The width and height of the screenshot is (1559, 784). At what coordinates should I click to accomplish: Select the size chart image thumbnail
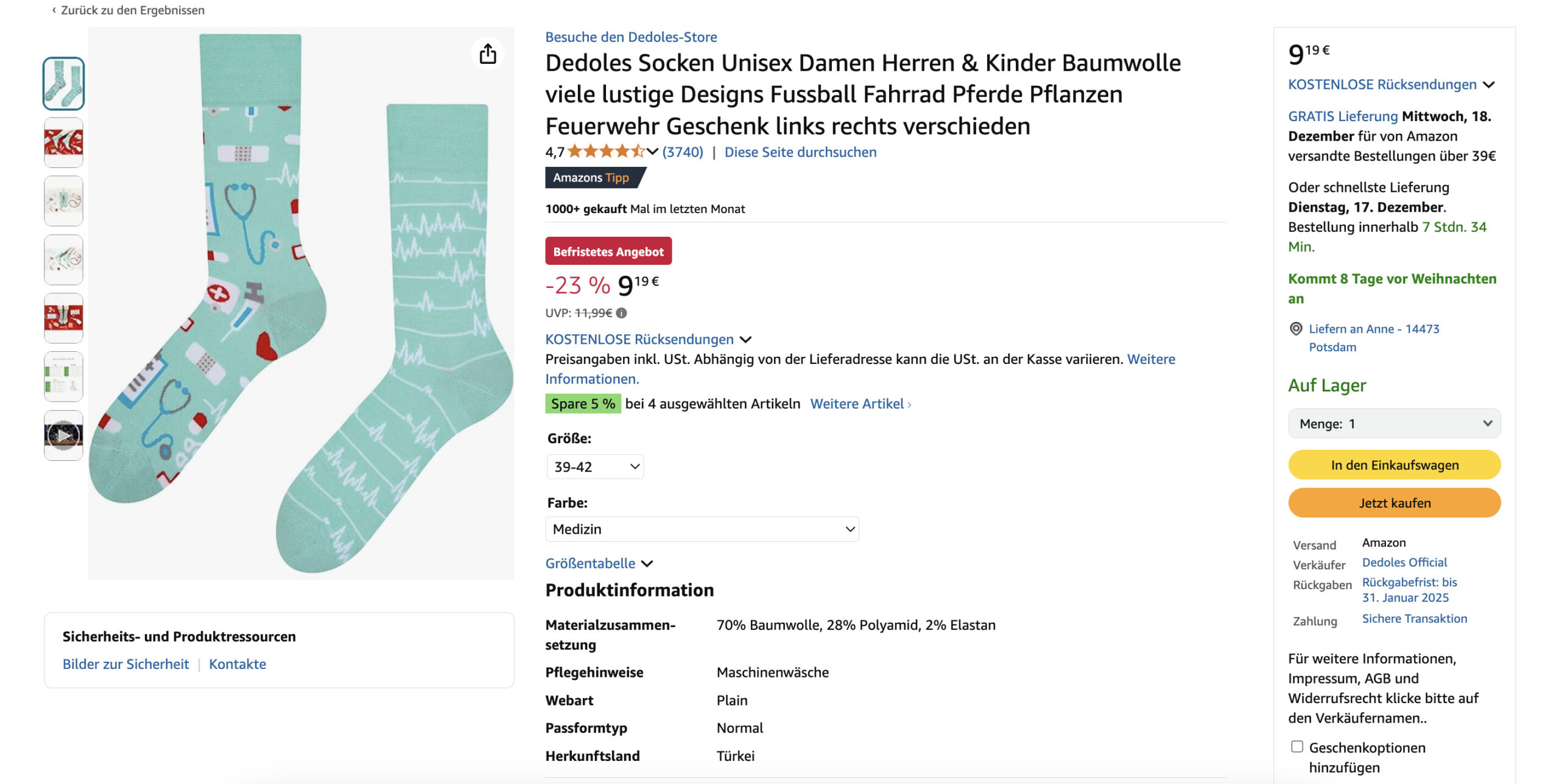coord(63,377)
